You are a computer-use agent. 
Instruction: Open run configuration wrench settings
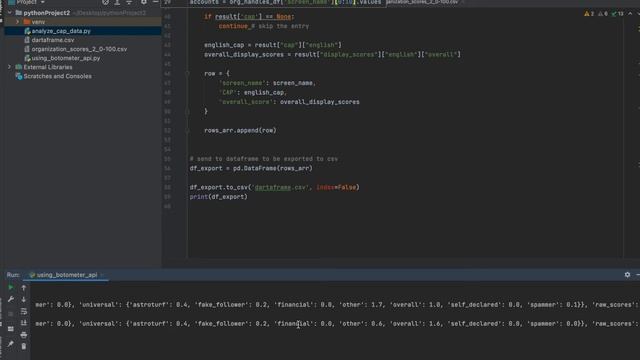(x=11, y=299)
